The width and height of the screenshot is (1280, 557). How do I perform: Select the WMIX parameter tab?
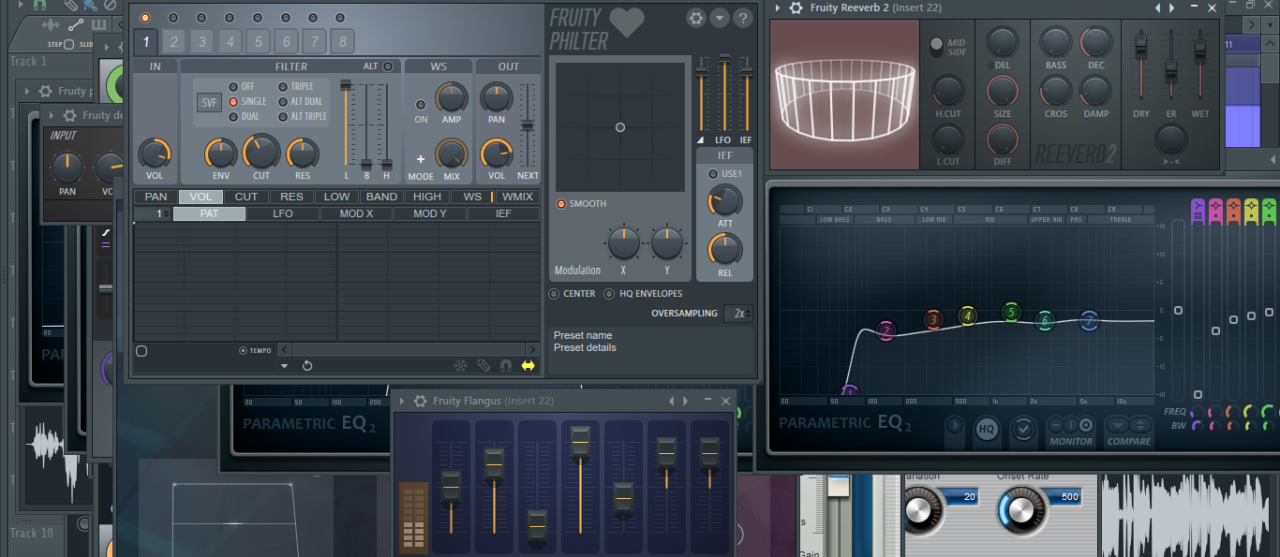point(517,197)
